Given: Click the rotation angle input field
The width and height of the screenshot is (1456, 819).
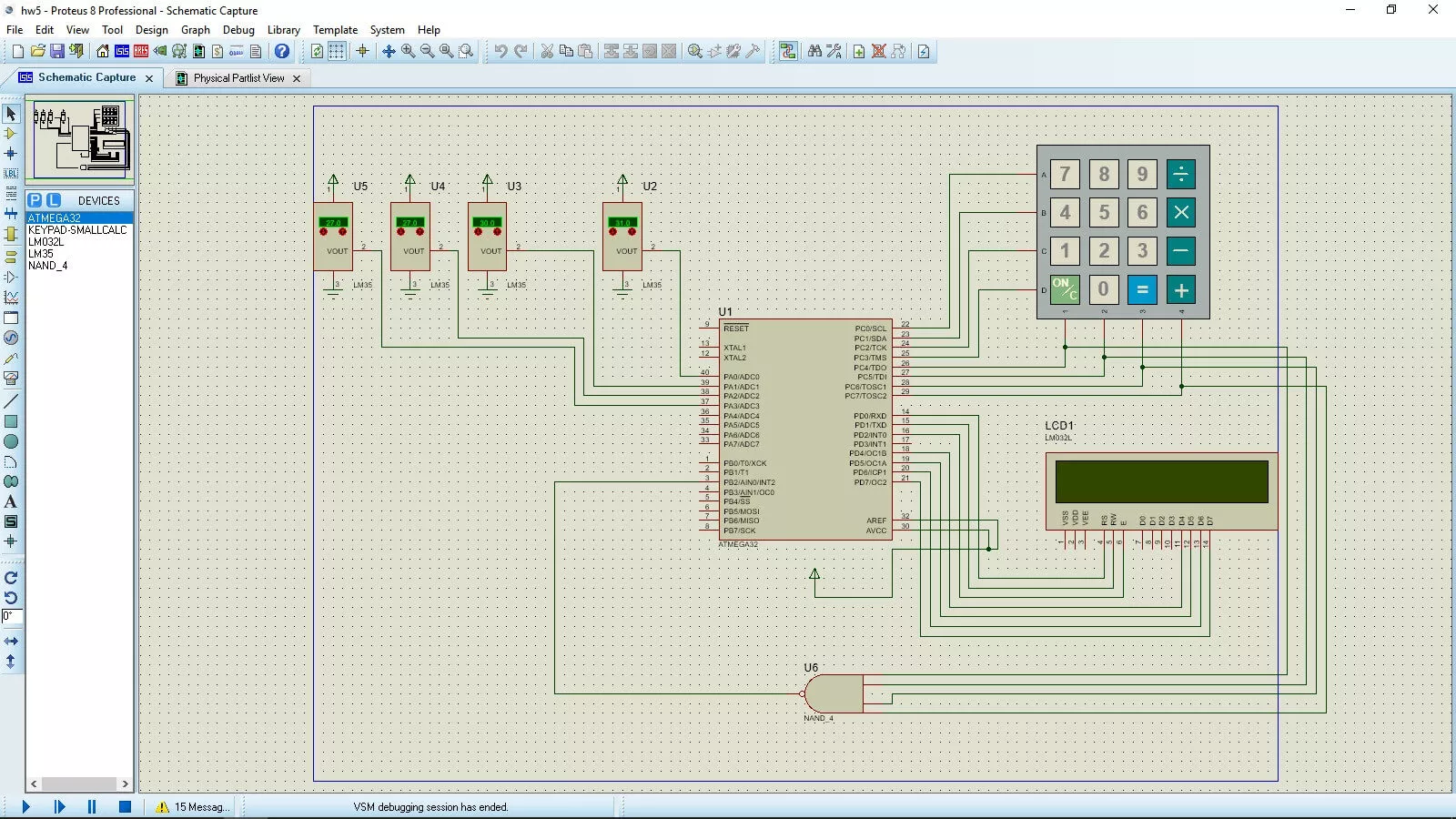Looking at the screenshot, I should 12,617.
